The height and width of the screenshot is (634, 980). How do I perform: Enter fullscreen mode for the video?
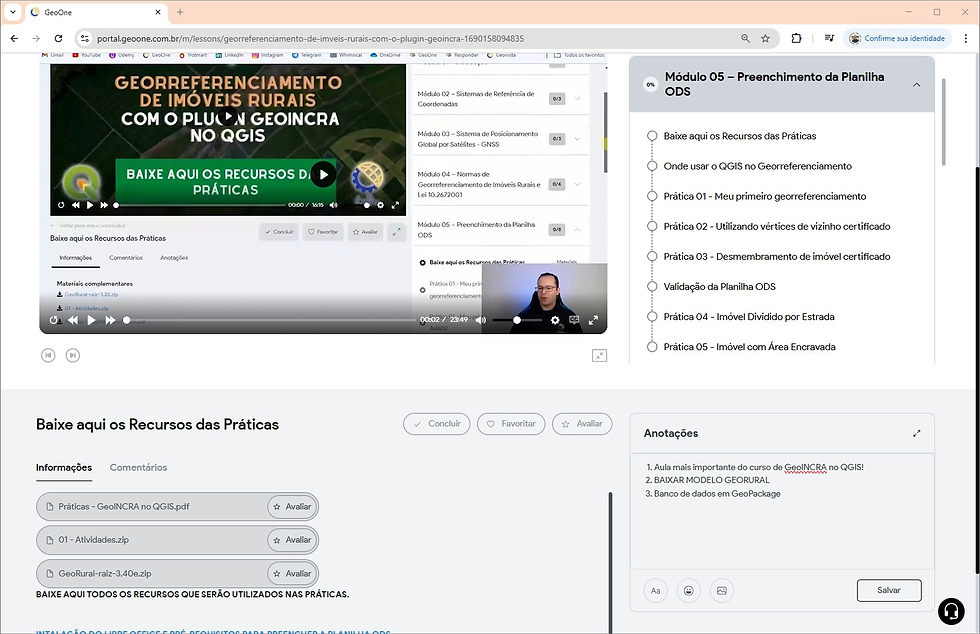(593, 320)
